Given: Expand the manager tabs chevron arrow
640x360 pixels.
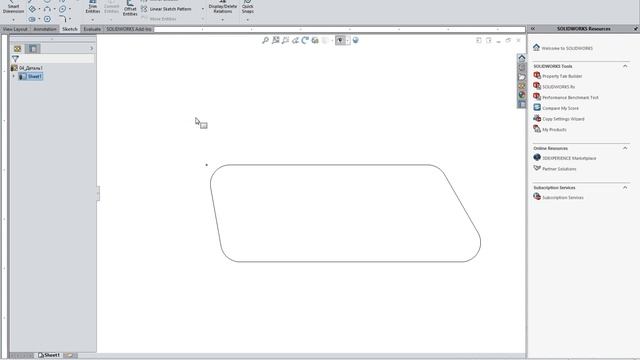Looking at the screenshot, I should (91, 49).
